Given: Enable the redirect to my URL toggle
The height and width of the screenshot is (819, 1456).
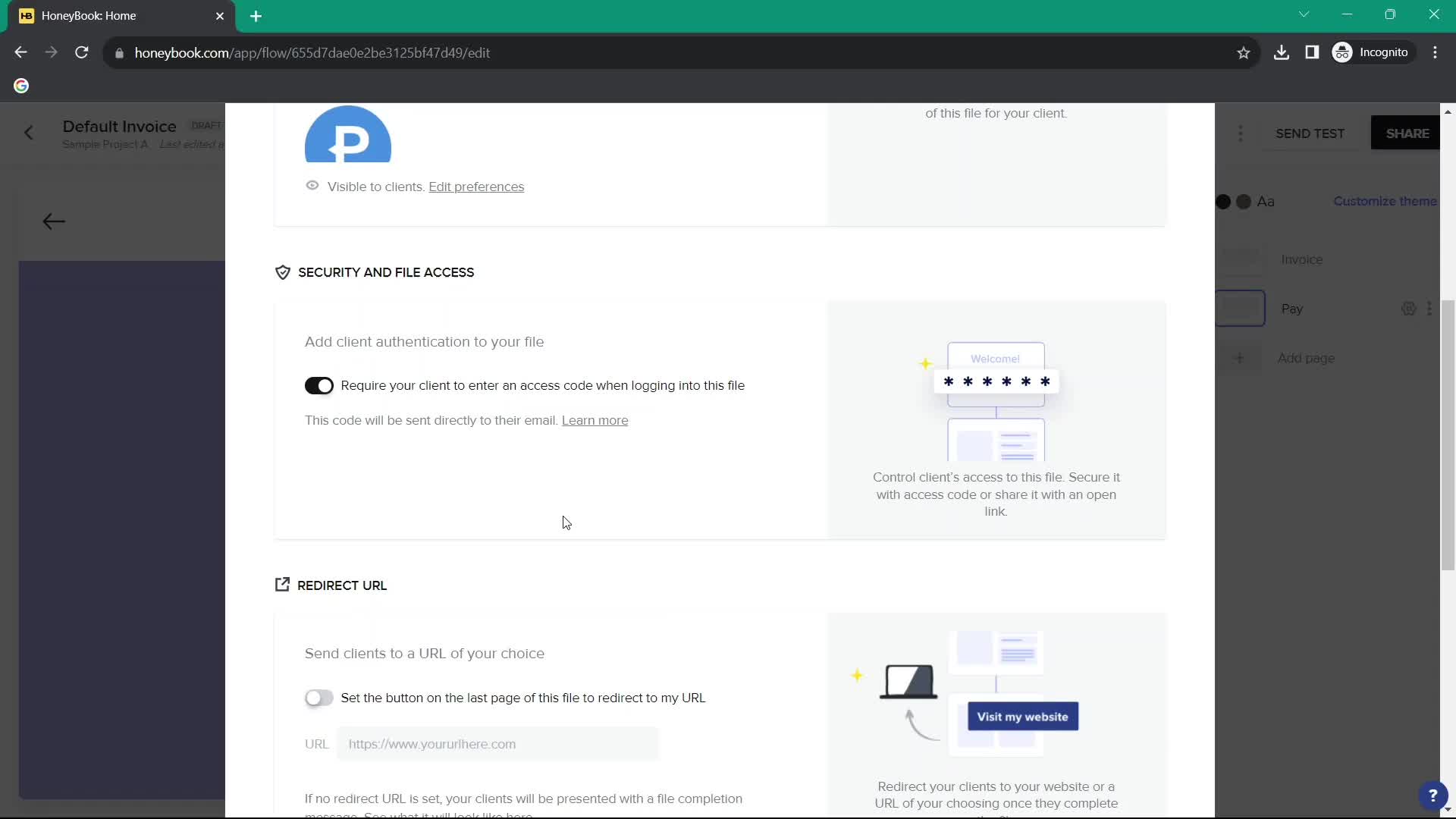Looking at the screenshot, I should (x=319, y=698).
